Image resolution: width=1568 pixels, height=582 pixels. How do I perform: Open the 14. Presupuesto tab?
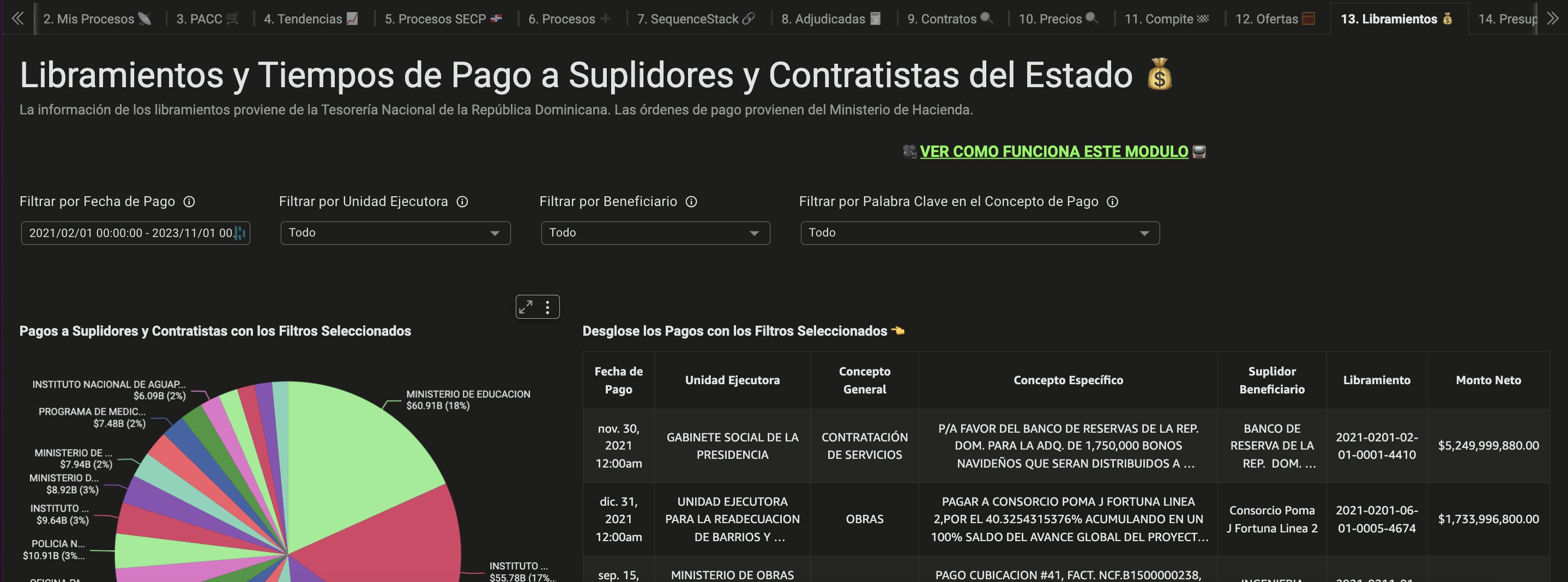point(1507,19)
